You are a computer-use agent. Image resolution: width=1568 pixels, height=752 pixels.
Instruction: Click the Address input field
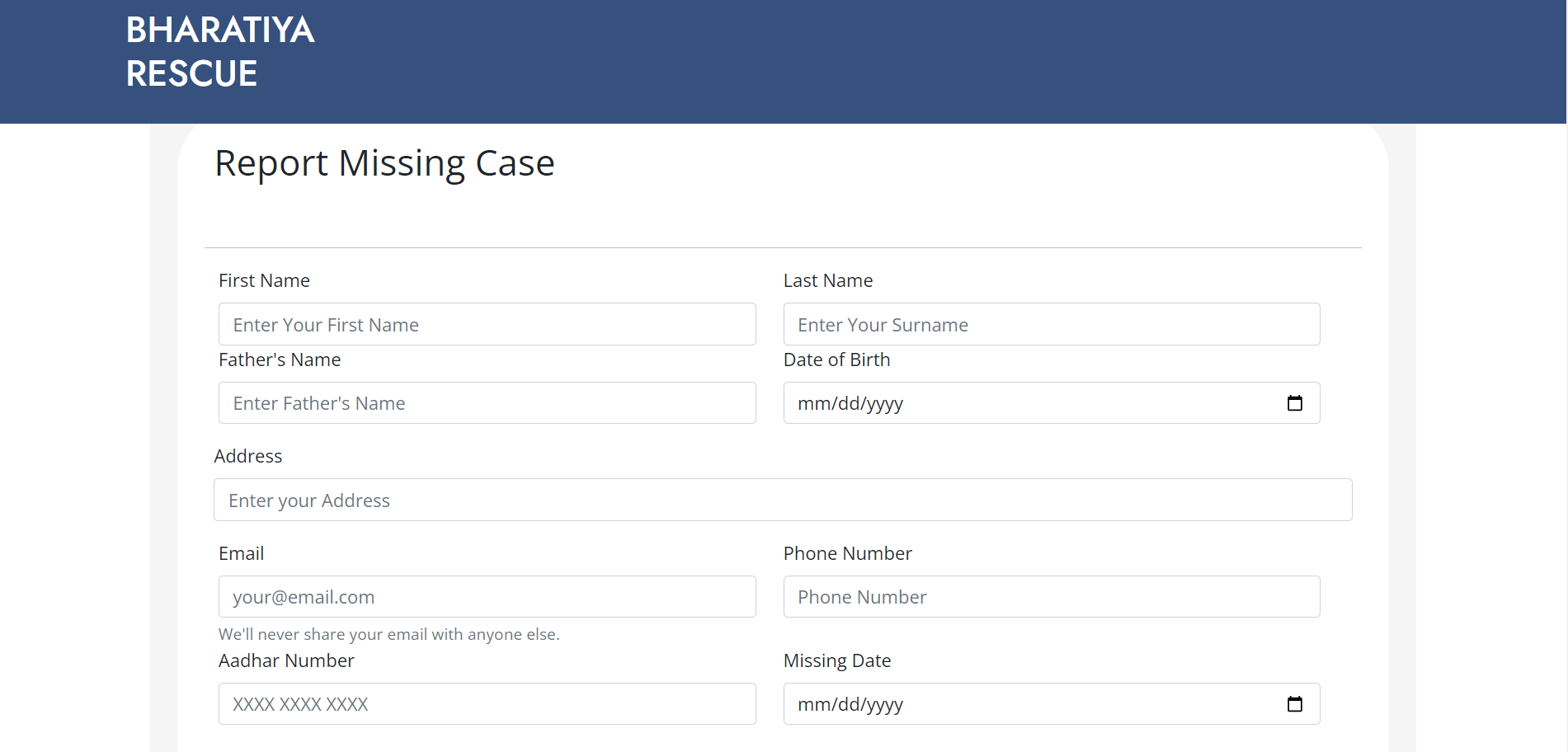[783, 500]
